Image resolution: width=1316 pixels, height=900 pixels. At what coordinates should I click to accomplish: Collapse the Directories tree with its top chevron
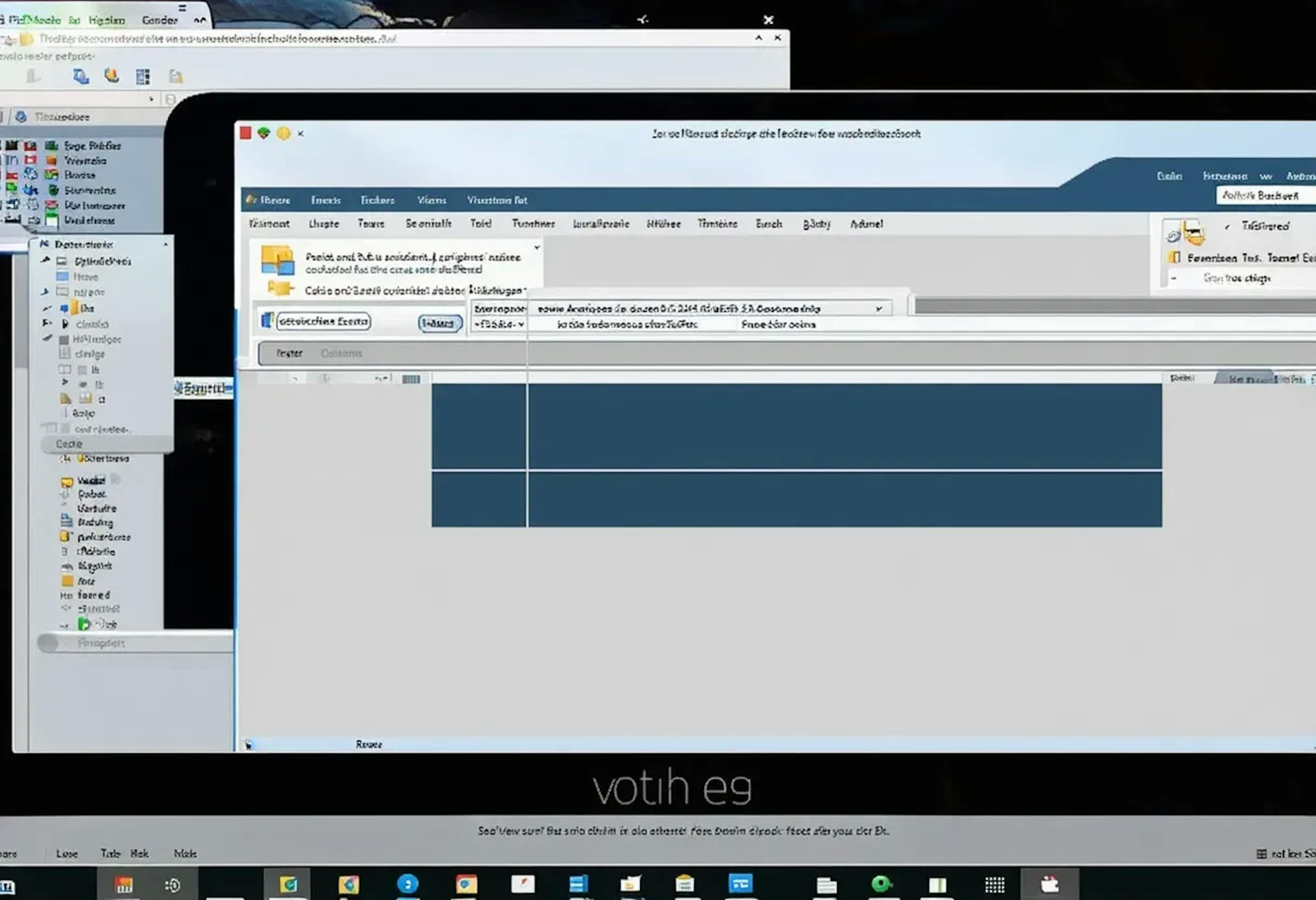(165, 244)
